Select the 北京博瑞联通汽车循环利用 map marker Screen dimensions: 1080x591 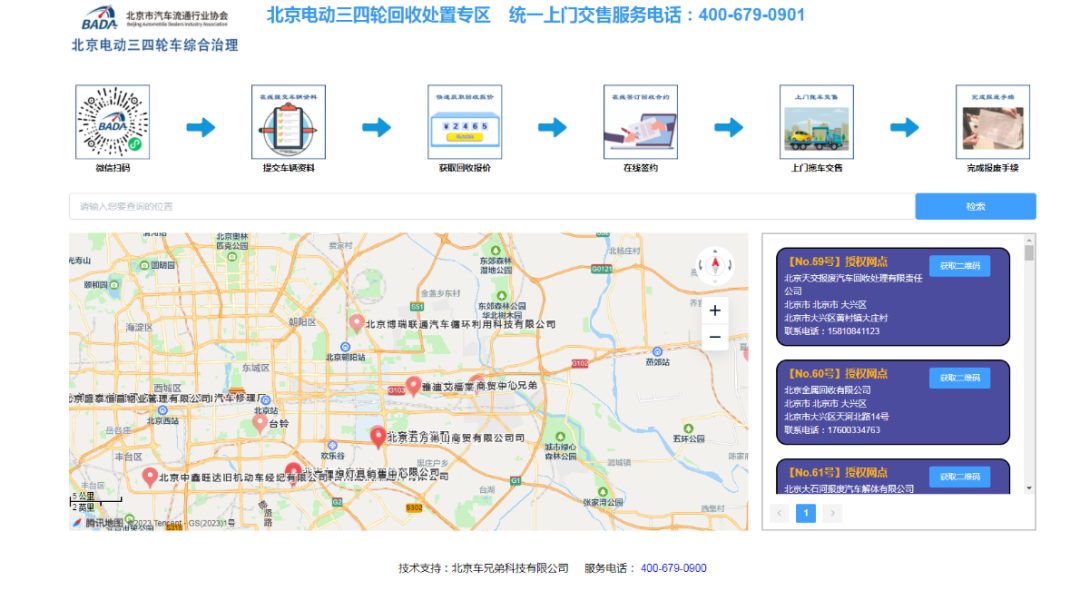[356, 322]
